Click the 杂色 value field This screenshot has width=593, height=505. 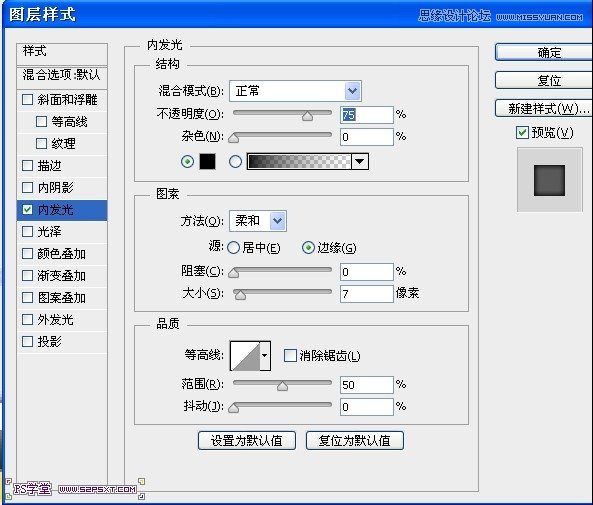[366, 137]
